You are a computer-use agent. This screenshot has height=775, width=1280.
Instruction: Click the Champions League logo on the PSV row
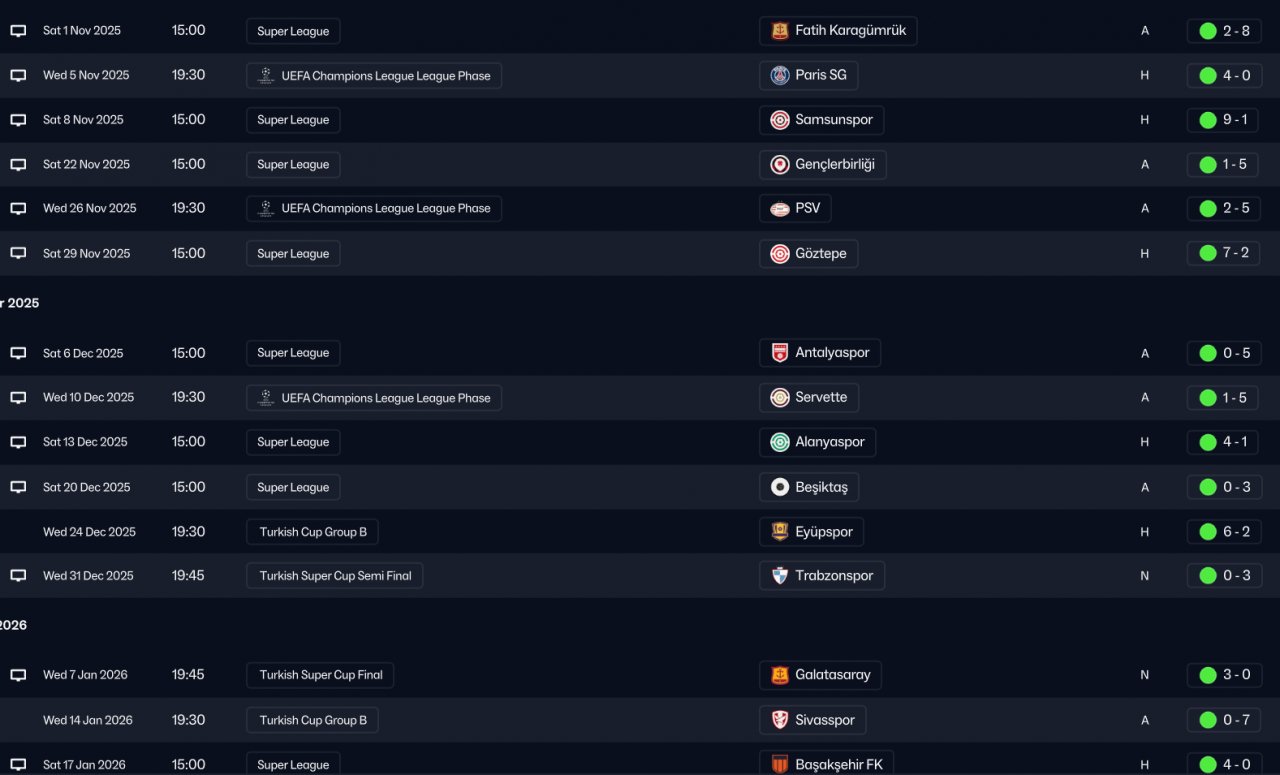(265, 208)
